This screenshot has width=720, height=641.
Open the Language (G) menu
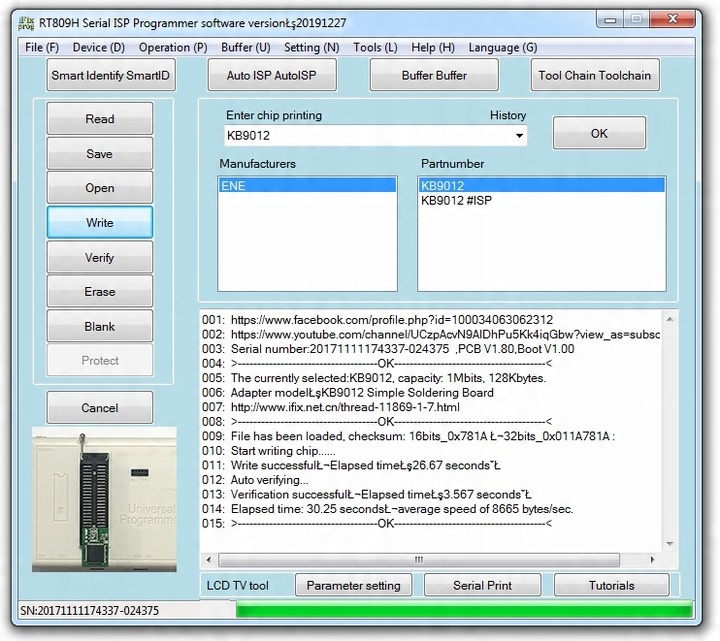pyautogui.click(x=503, y=47)
